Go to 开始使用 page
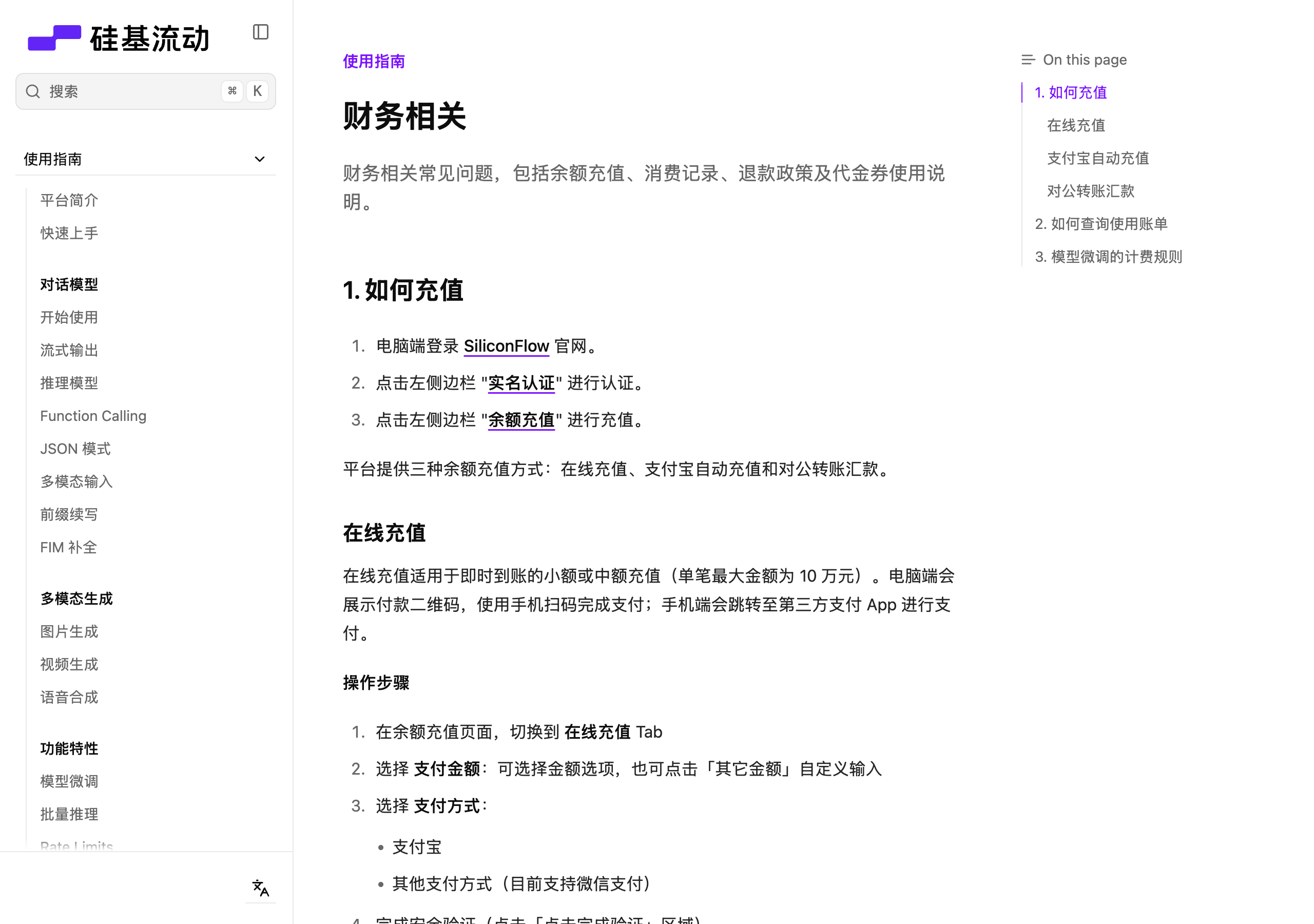 [69, 317]
